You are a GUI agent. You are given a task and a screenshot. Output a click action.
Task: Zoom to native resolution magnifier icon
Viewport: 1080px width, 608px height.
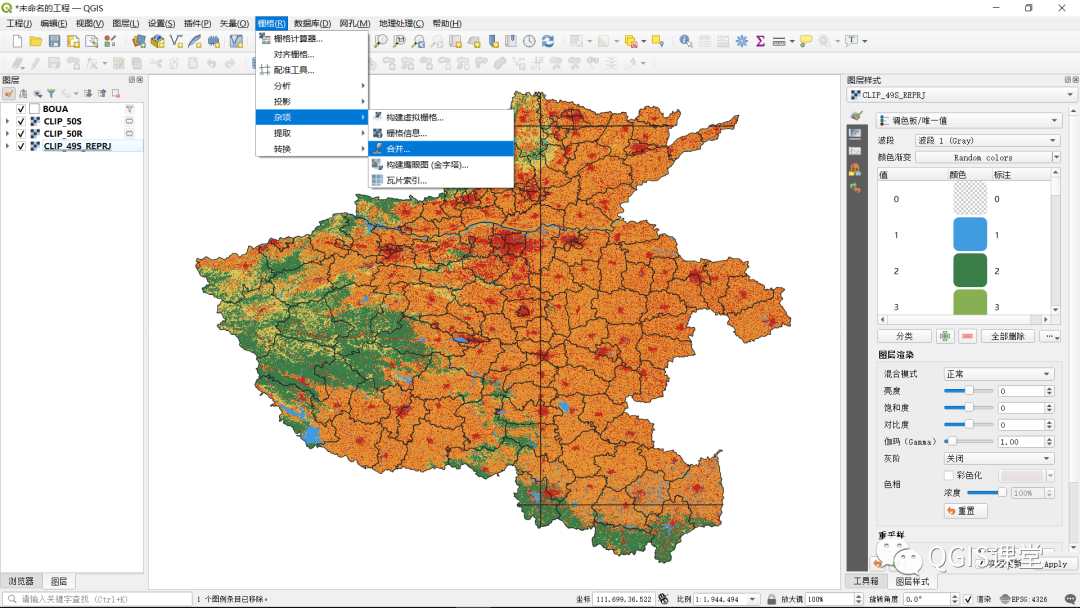pos(399,41)
